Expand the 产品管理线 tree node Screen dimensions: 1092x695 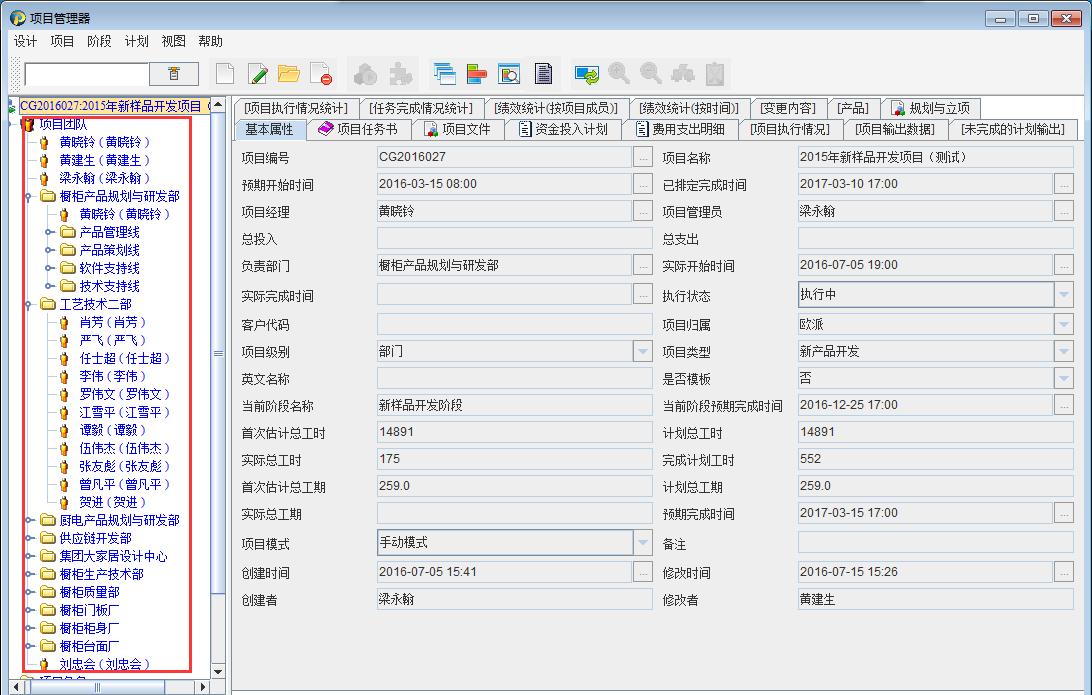click(x=48, y=232)
